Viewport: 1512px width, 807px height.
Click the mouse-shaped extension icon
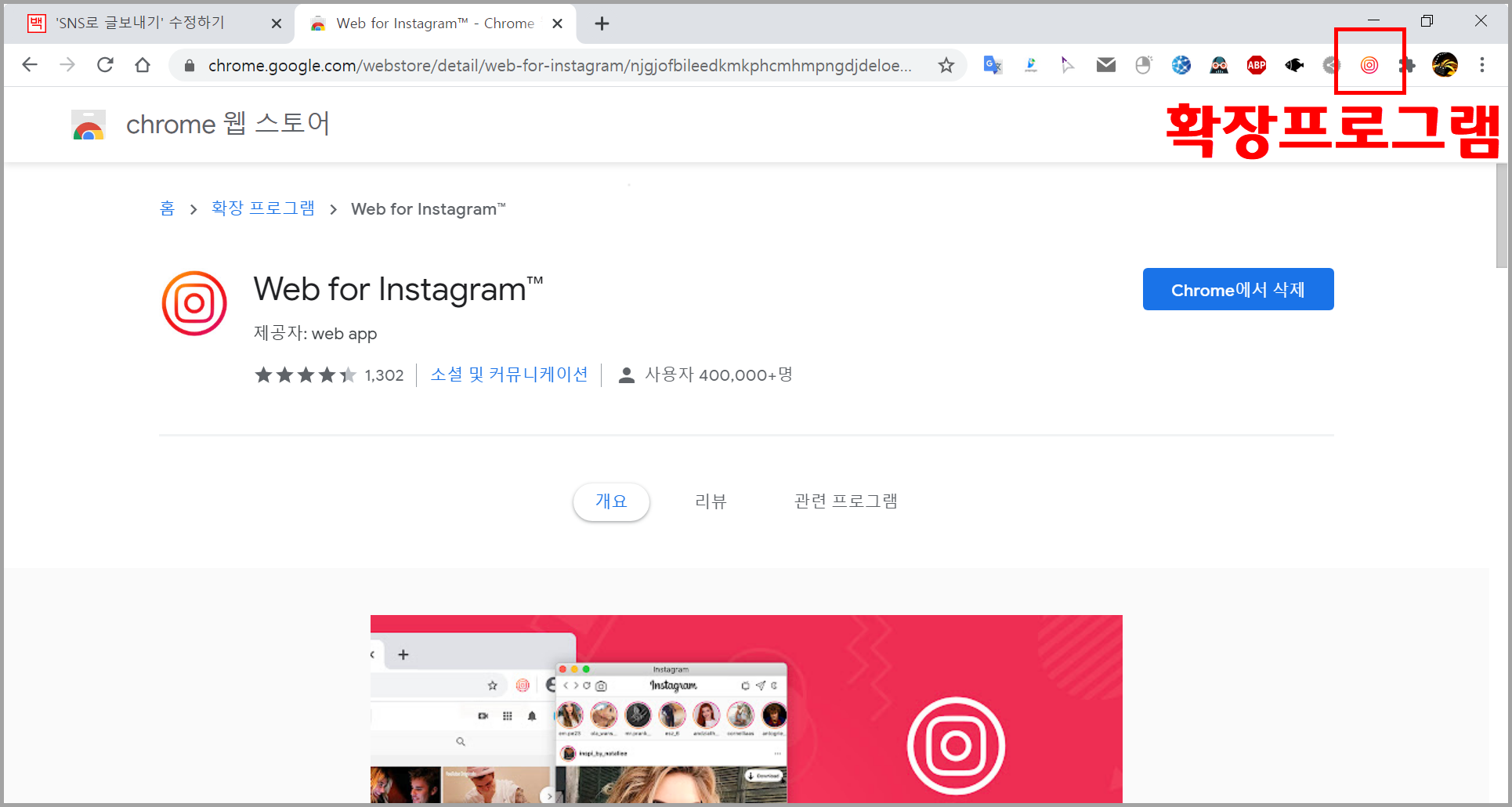(1143, 65)
